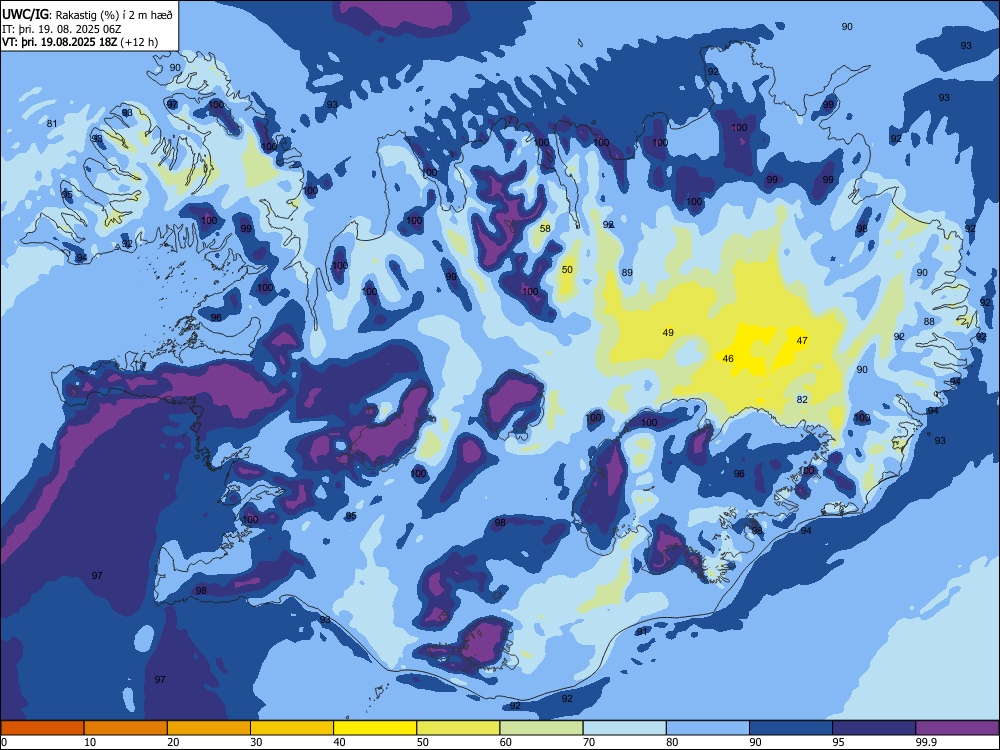Select the humidity value 82 on map
This screenshot has width=1000, height=750.
click(802, 399)
